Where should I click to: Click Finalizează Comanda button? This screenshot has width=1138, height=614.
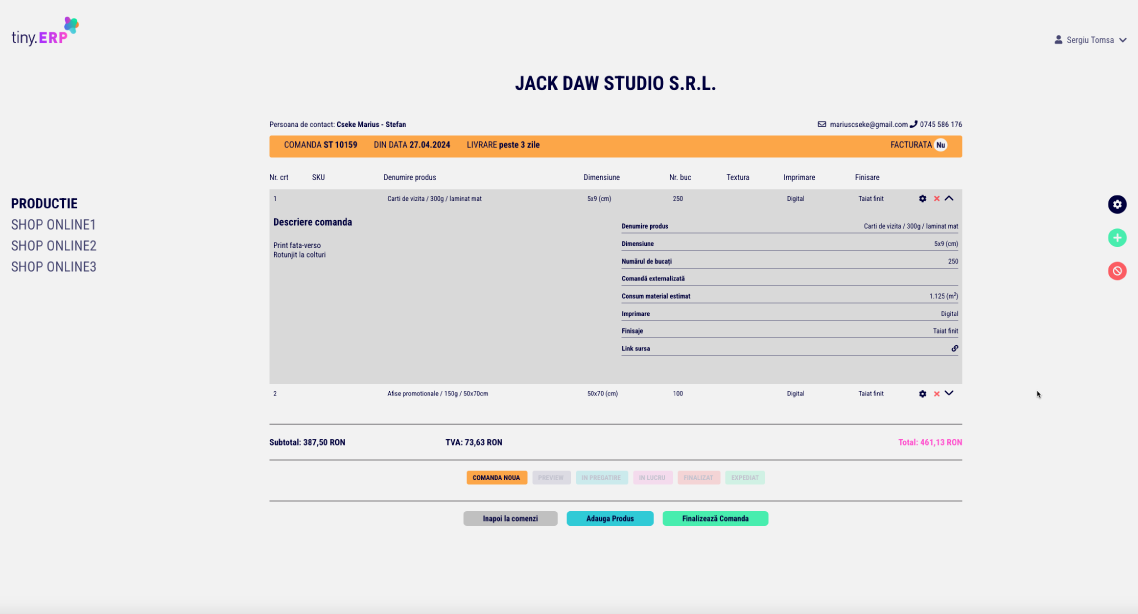tap(715, 519)
